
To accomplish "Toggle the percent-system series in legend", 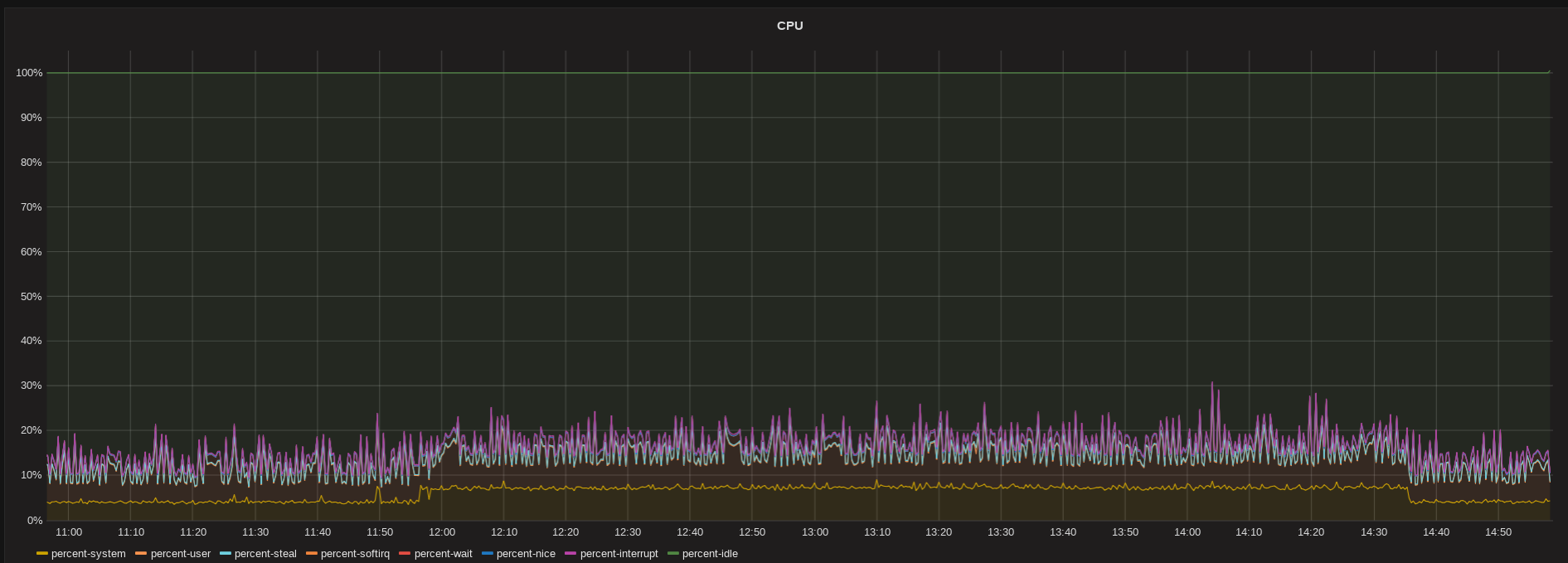I will (x=88, y=554).
